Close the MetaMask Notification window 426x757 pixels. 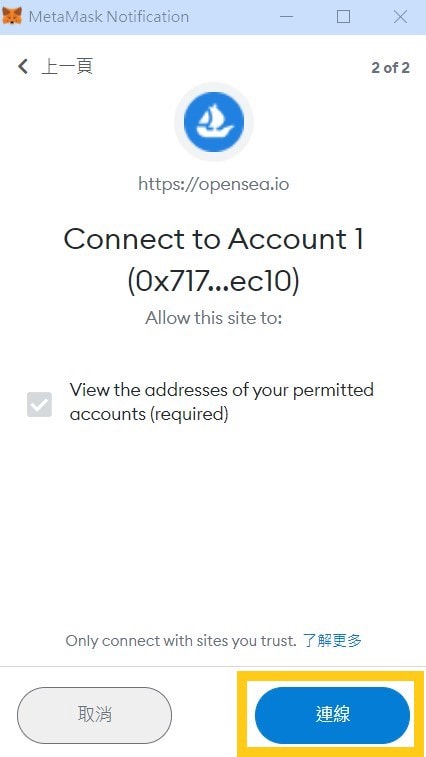pos(400,17)
